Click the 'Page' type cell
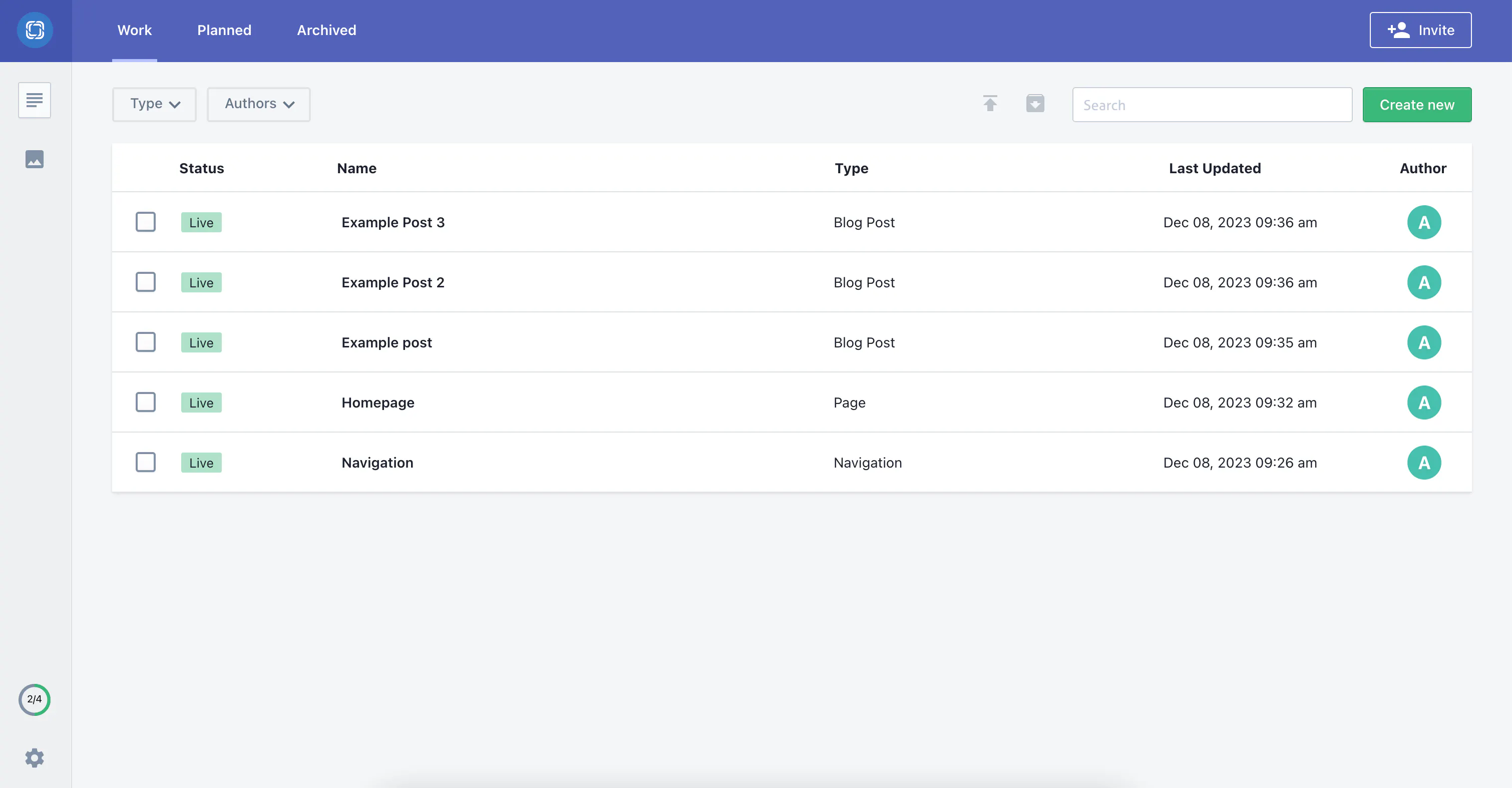 849,403
